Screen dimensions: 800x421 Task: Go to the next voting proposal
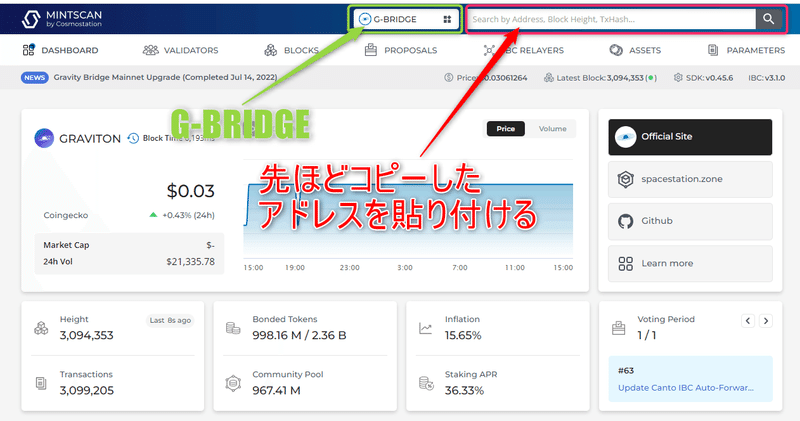pyautogui.click(x=765, y=321)
